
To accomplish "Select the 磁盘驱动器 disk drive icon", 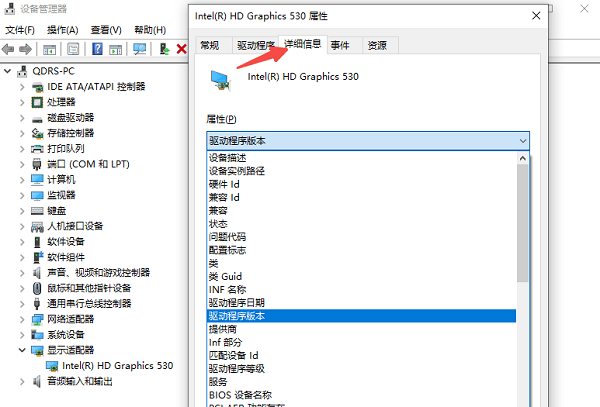I will point(37,119).
